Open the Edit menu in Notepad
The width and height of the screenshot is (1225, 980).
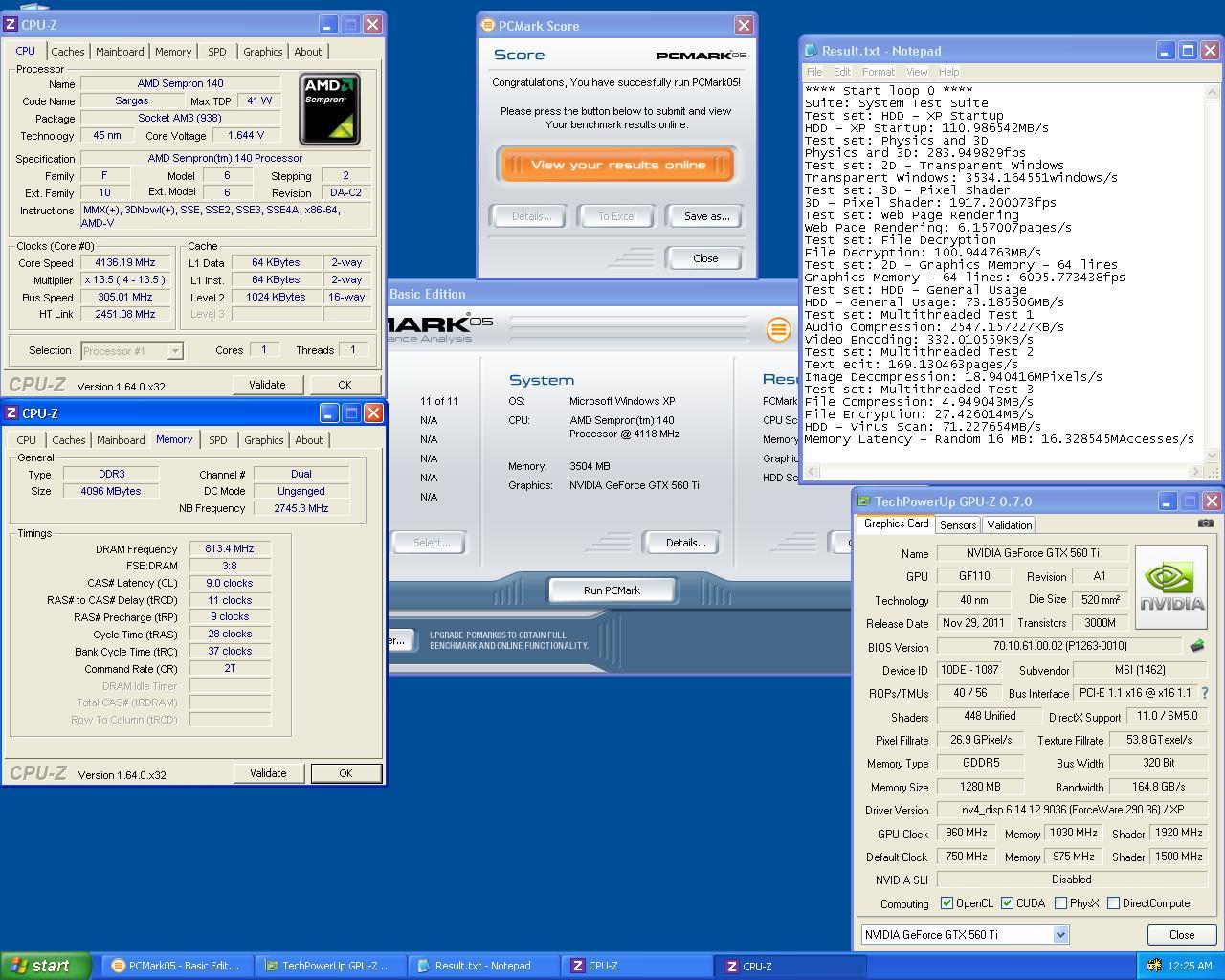tap(842, 72)
